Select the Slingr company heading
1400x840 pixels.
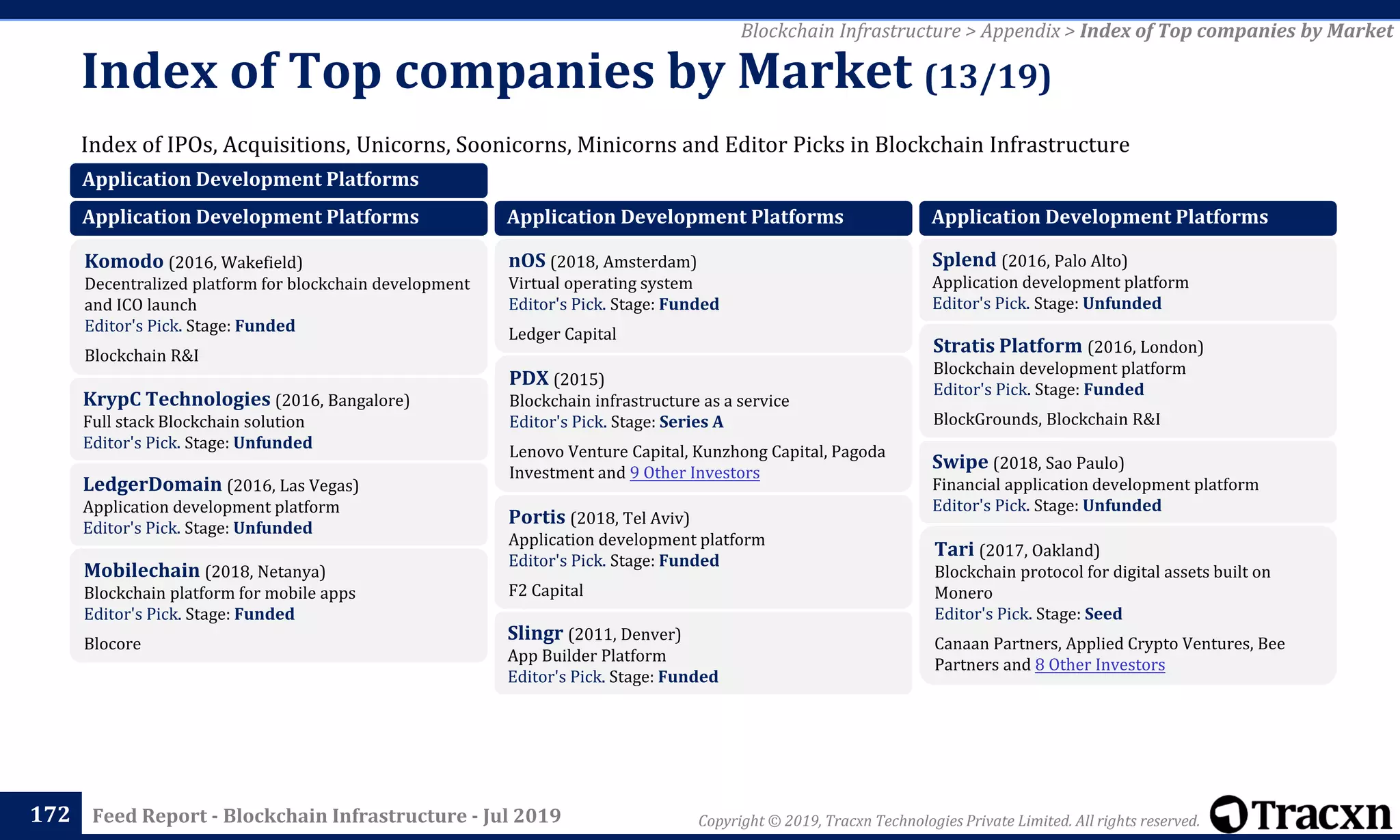pos(535,634)
